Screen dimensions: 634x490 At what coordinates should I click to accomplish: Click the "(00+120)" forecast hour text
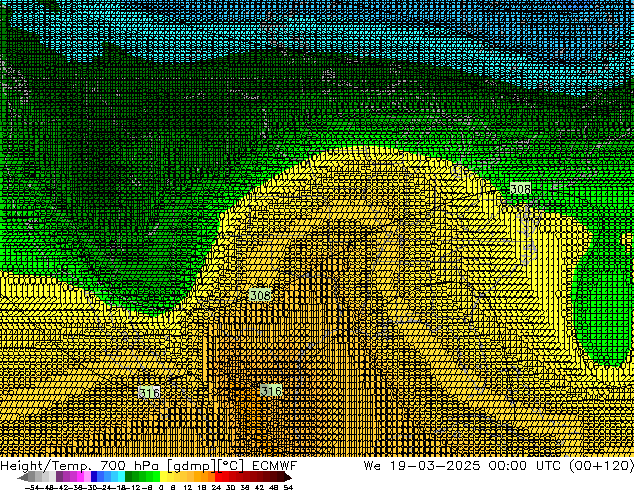[601, 466]
